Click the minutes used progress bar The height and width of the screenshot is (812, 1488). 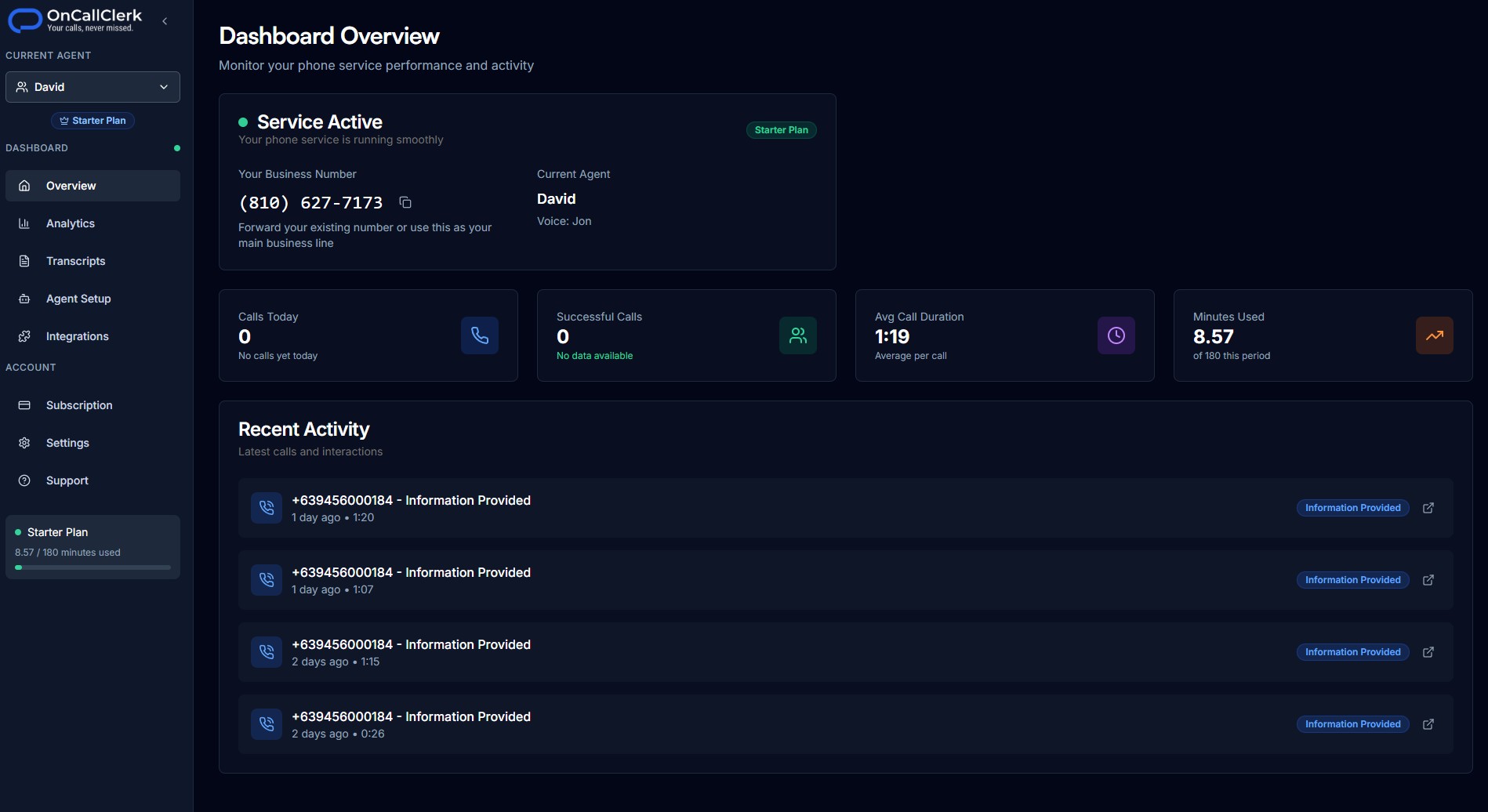[x=93, y=567]
